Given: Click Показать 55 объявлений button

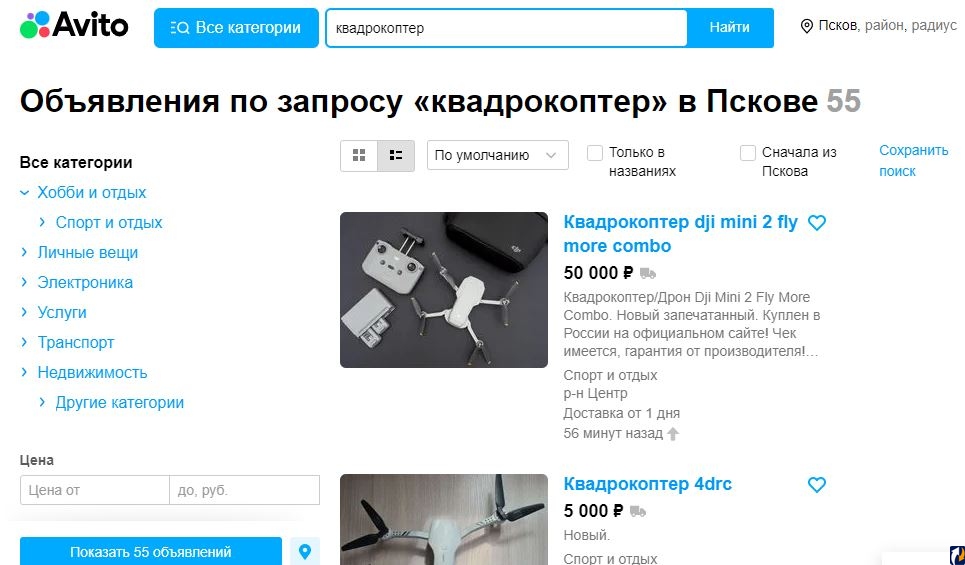Looking at the screenshot, I should [151, 551].
